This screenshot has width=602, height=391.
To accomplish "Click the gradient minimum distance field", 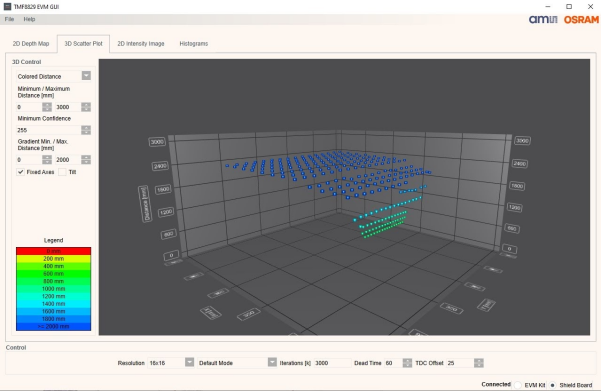I will point(29,160).
